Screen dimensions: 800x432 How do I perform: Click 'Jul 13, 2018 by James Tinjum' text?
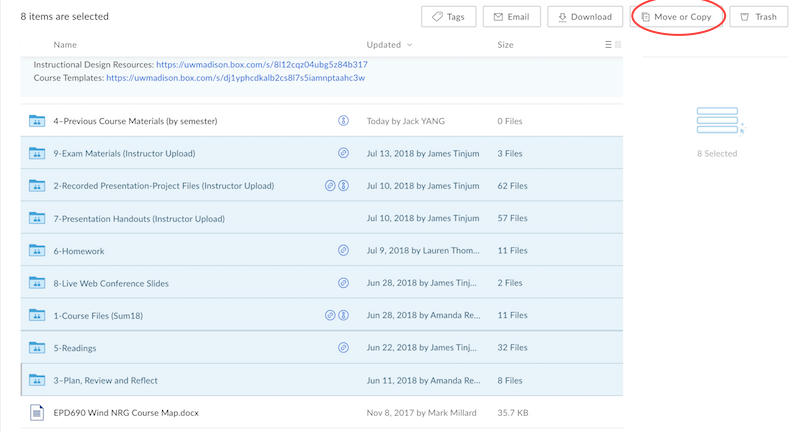tap(423, 153)
